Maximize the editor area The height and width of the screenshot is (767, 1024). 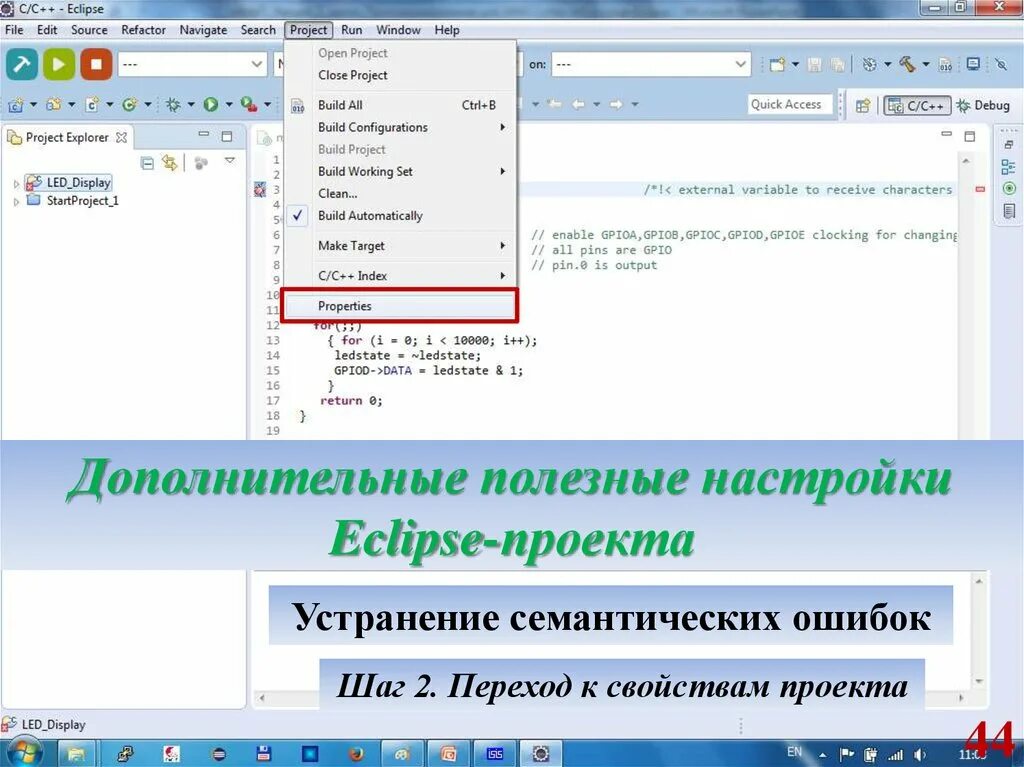(x=970, y=137)
